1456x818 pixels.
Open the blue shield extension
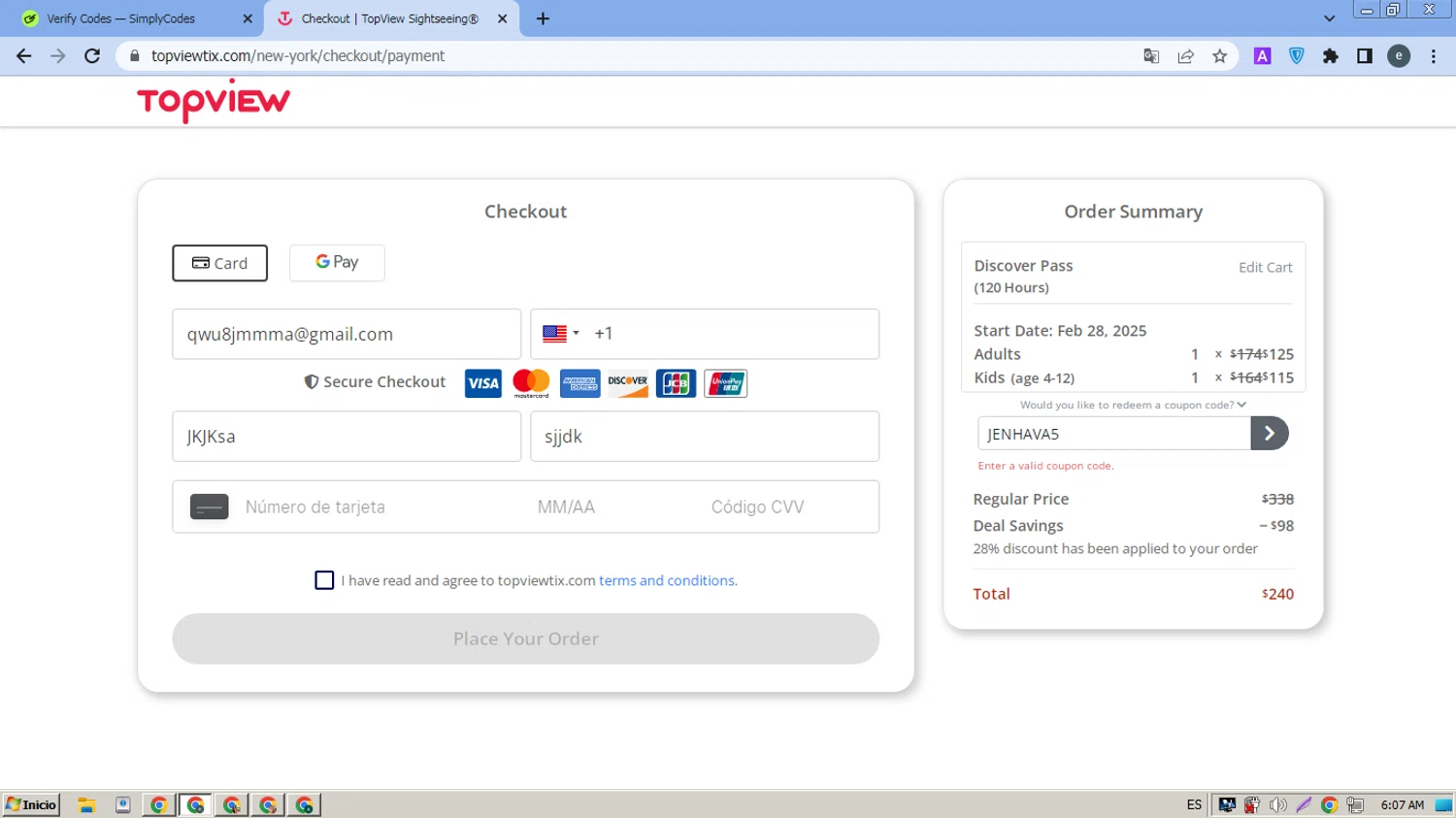pos(1296,56)
